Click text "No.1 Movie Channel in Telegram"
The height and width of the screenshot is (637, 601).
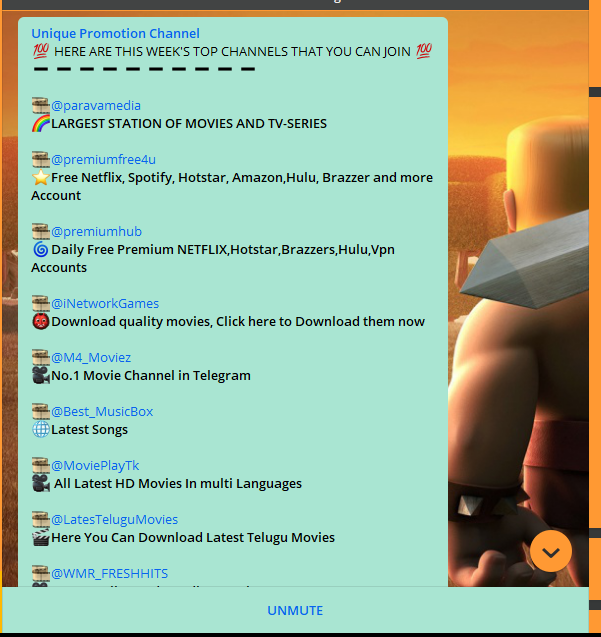(151, 375)
